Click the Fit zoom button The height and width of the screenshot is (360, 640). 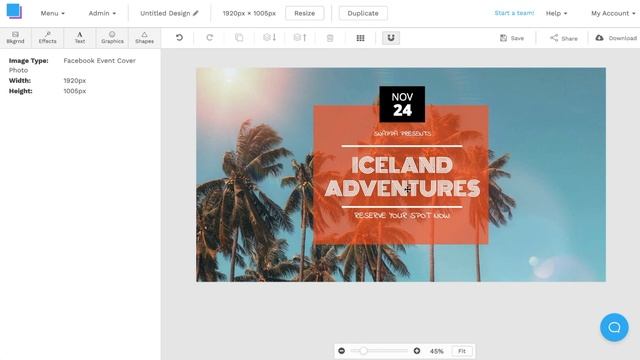[x=462, y=351]
